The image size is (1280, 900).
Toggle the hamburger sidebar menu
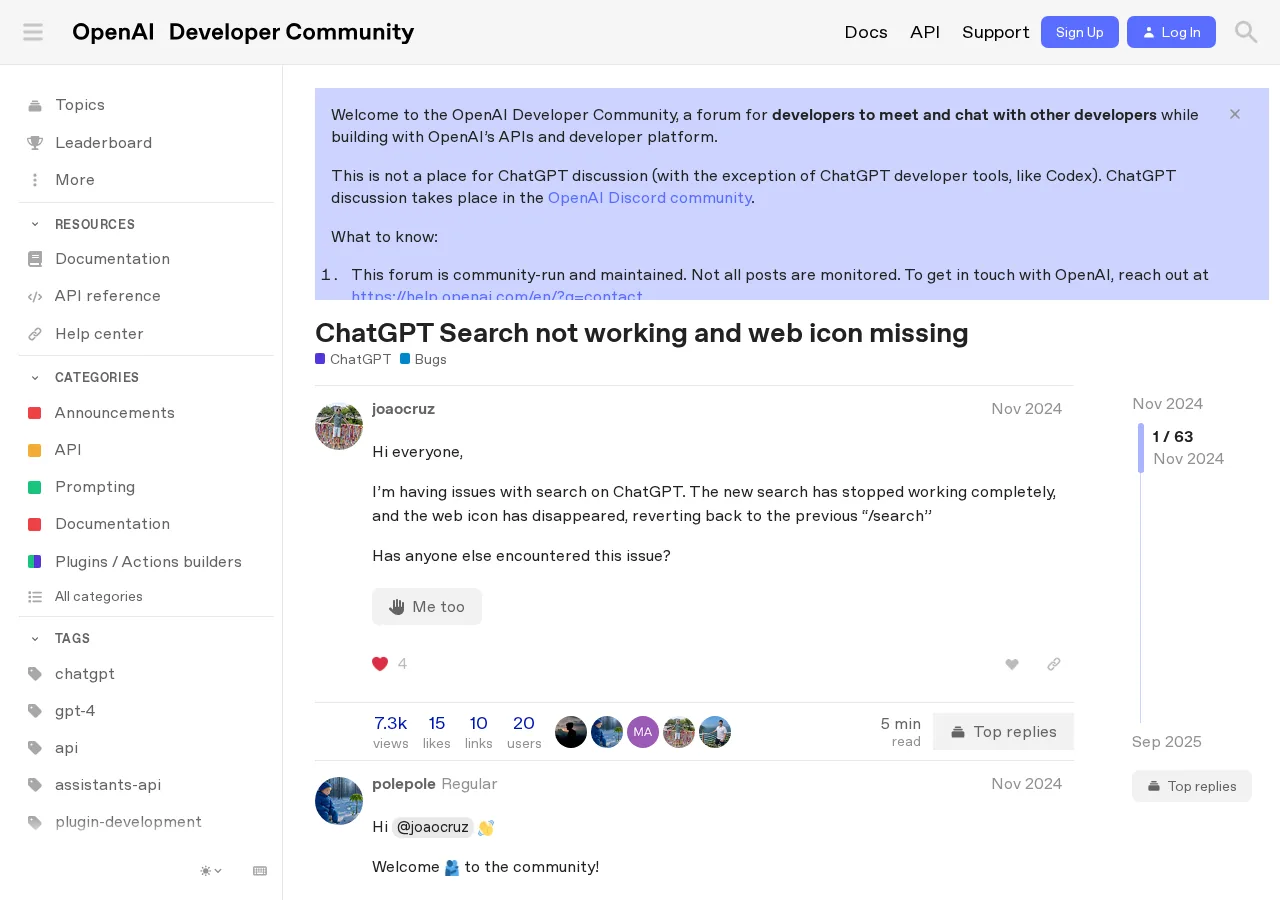click(33, 32)
